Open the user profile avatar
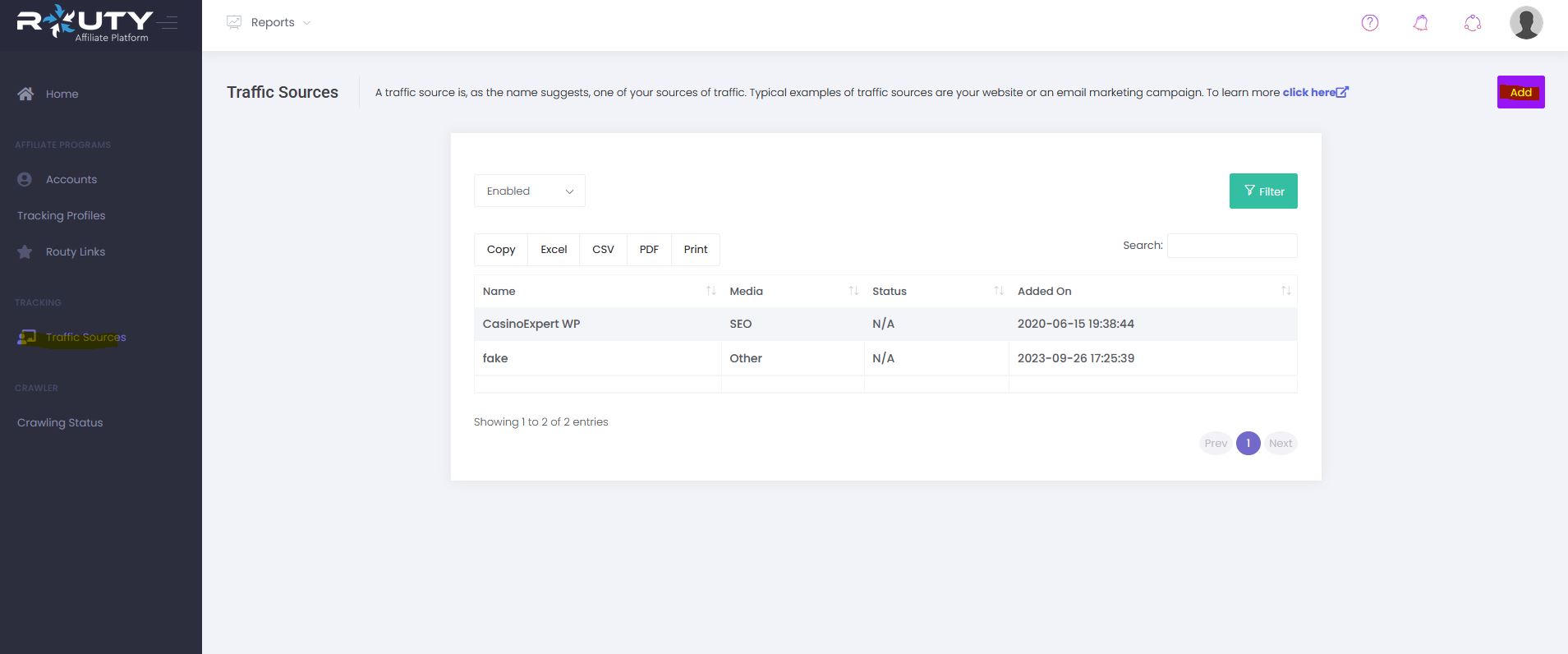Viewport: 1568px width, 654px height. pos(1526,22)
